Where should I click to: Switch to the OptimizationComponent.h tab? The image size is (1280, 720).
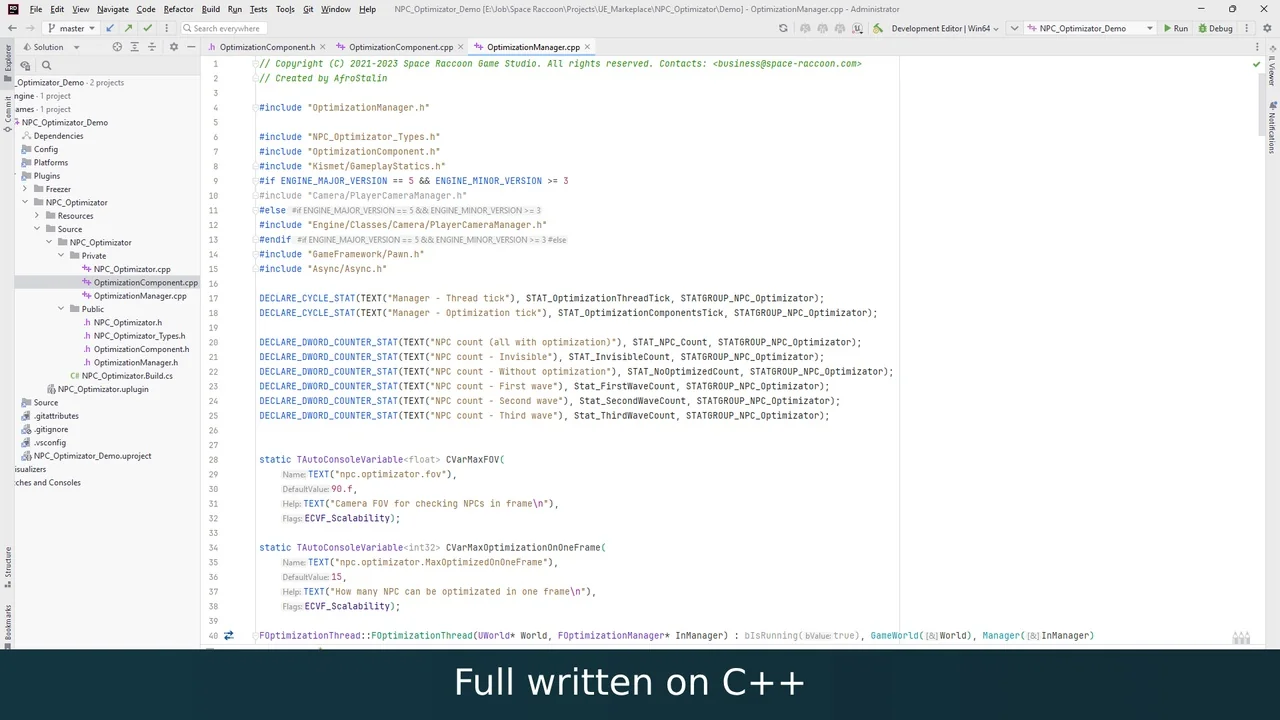[x=266, y=47]
